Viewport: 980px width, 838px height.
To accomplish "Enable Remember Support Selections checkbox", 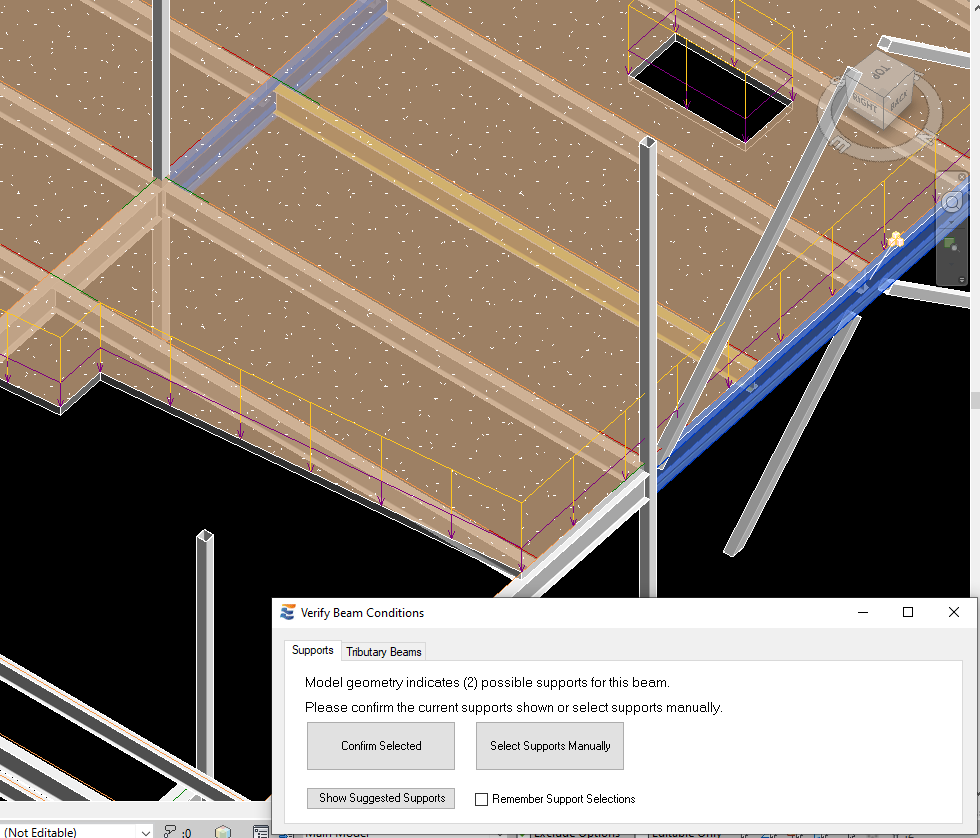I will 481,799.
